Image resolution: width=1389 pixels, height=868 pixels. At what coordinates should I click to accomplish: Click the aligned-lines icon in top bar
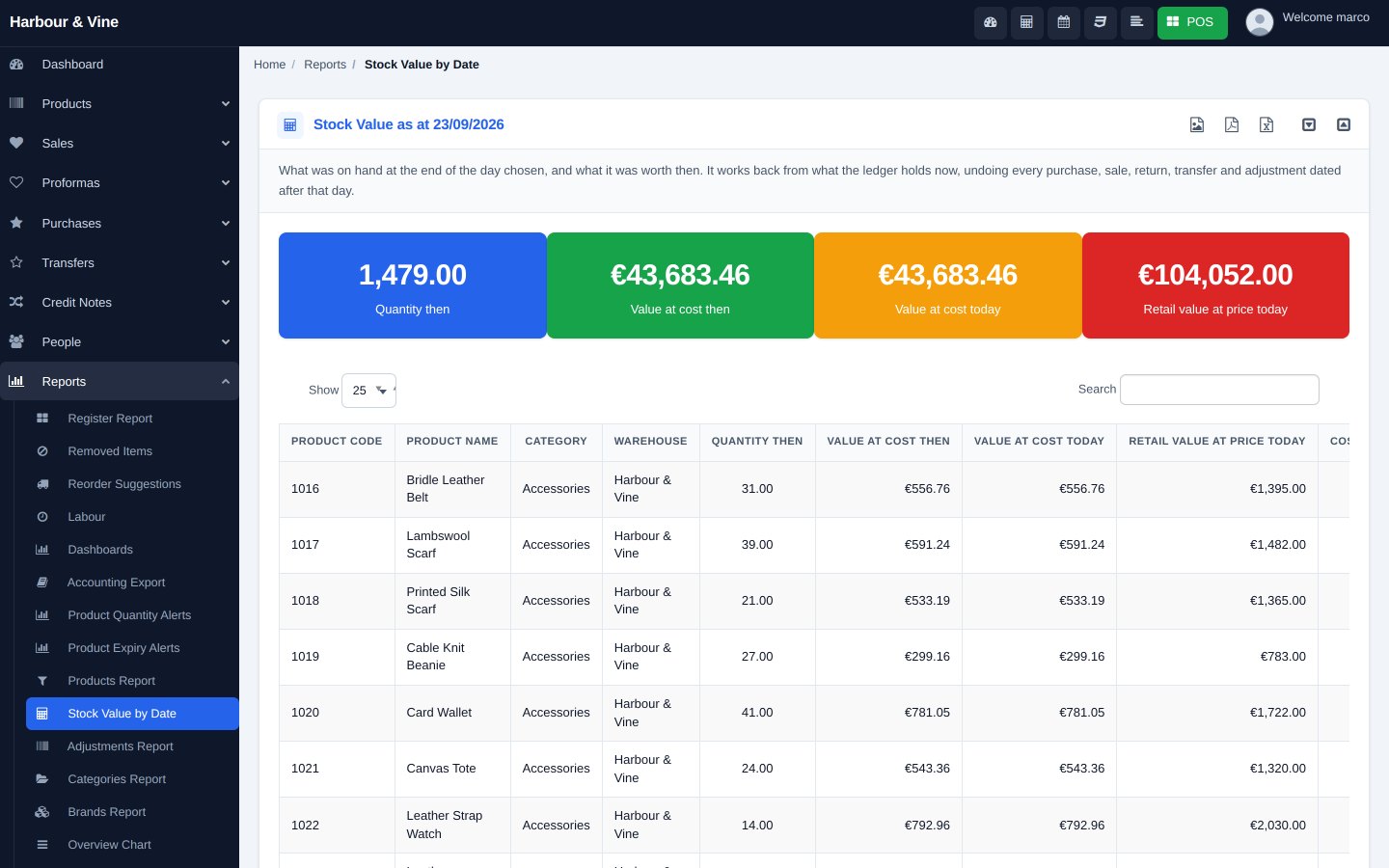click(x=1136, y=22)
